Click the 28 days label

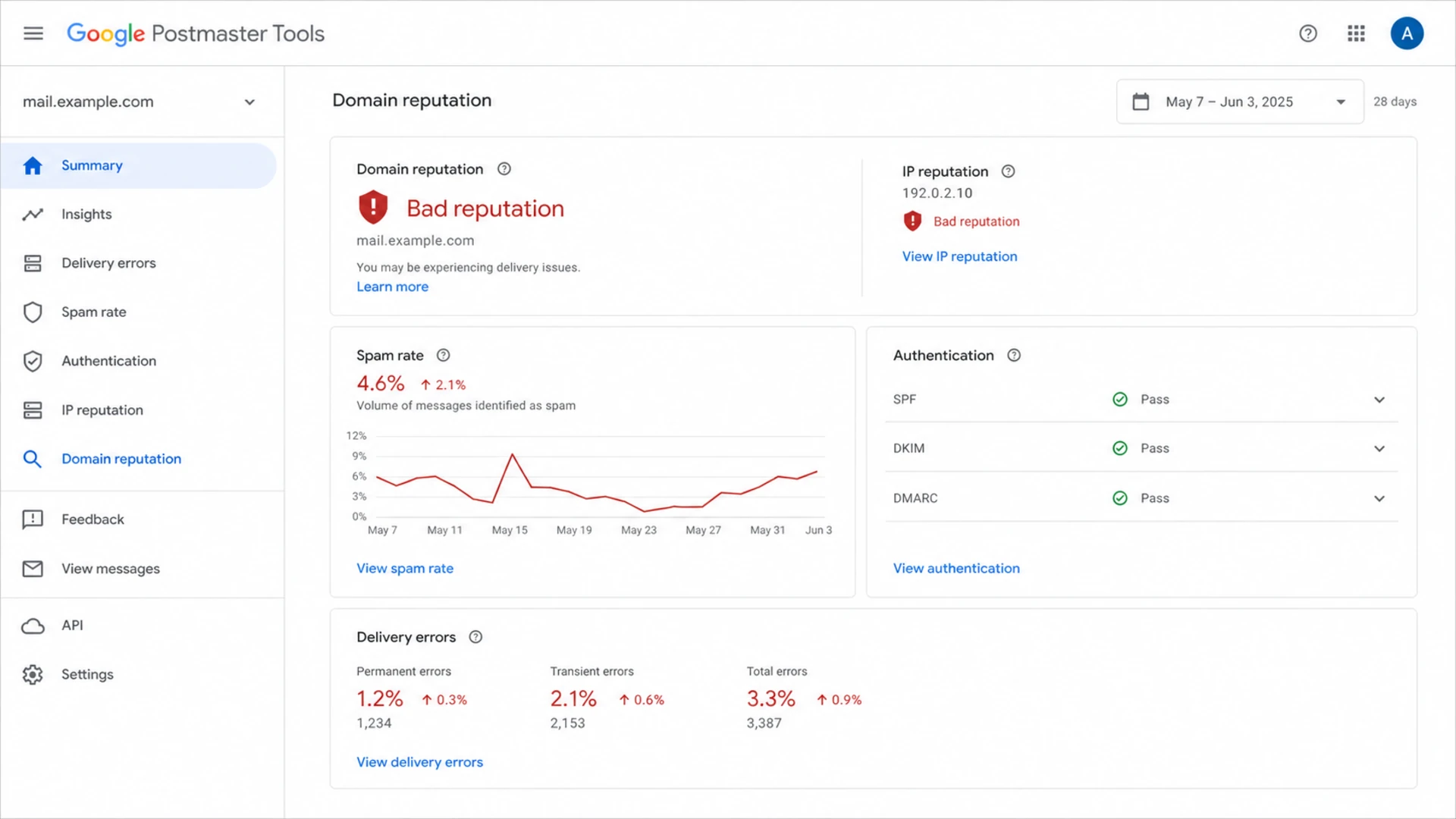point(1395,102)
